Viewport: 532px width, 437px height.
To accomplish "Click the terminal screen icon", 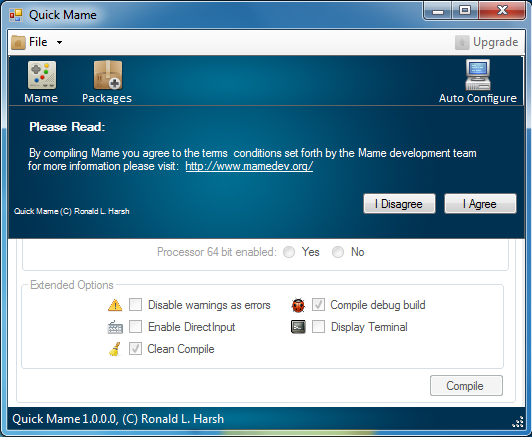I will pos(298,327).
